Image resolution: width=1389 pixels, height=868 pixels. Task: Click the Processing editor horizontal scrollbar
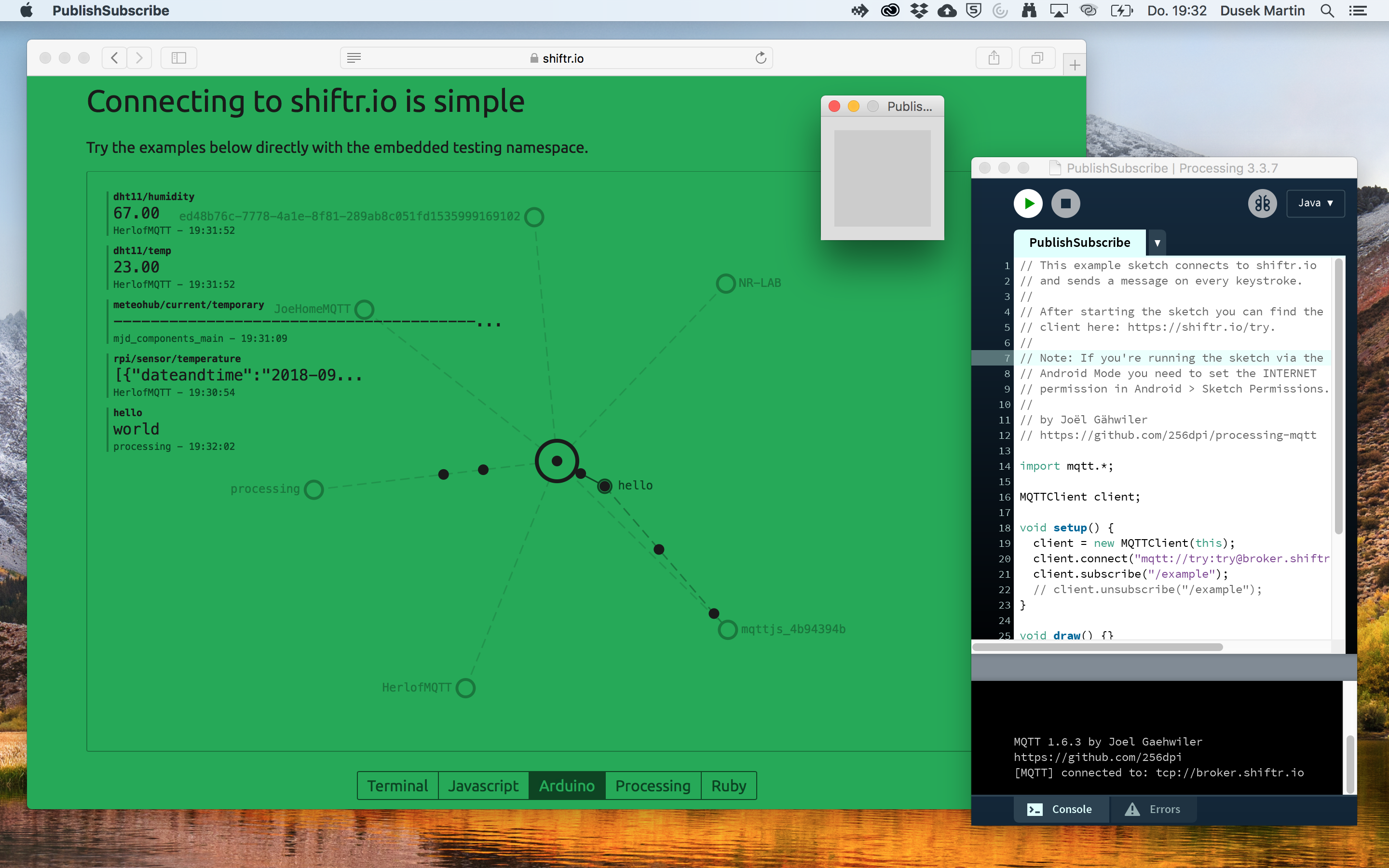coord(1097,647)
